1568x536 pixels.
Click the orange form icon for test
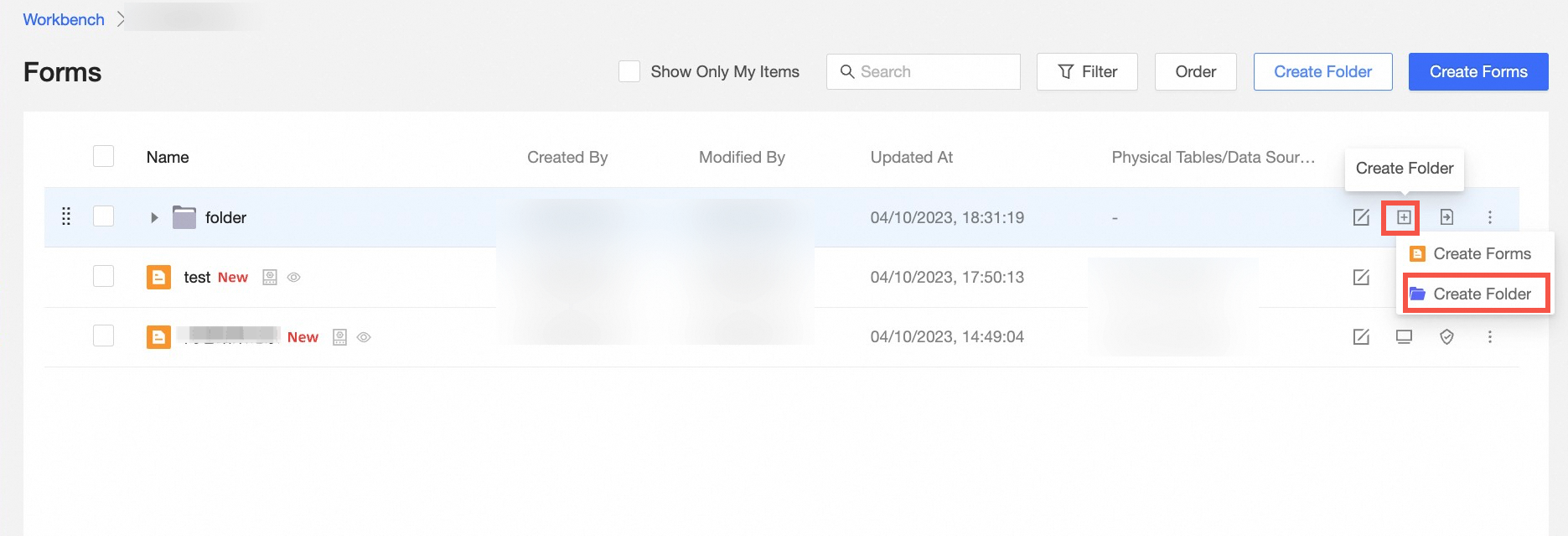click(x=158, y=277)
